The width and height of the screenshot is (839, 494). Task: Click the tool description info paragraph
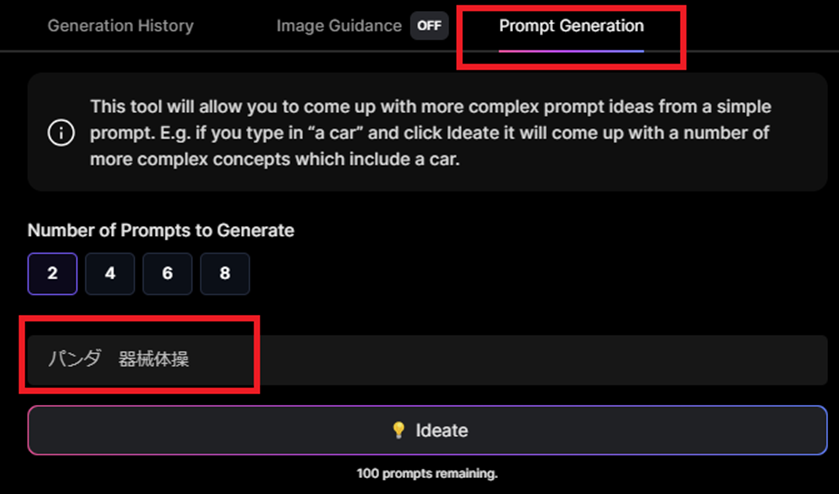(431, 133)
